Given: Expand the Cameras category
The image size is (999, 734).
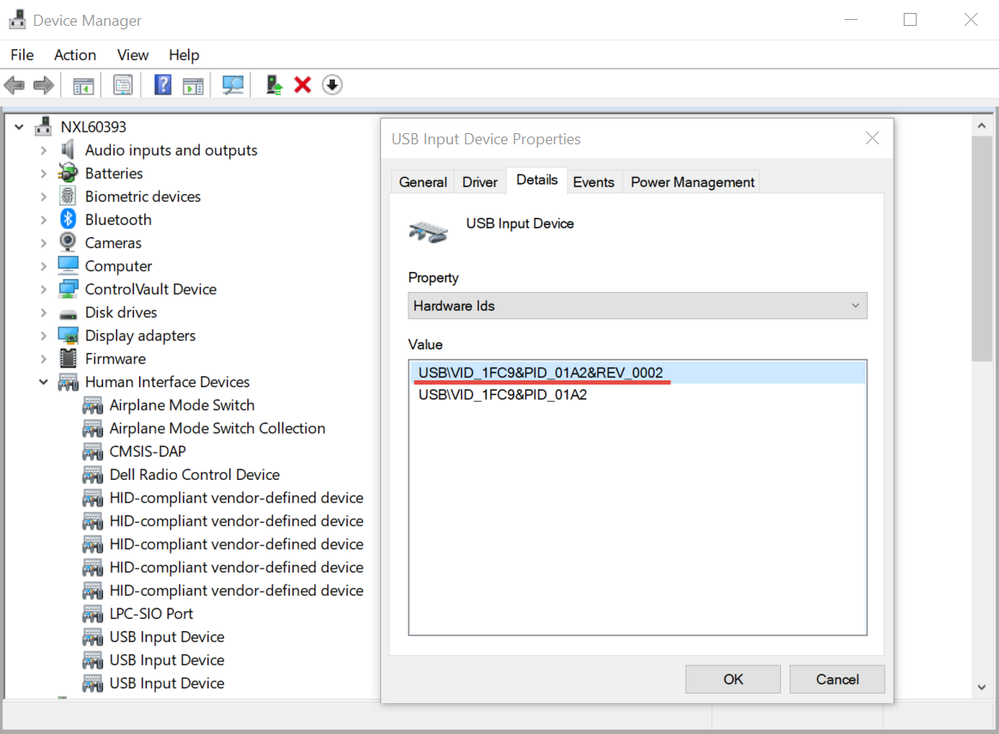Looking at the screenshot, I should pos(43,243).
